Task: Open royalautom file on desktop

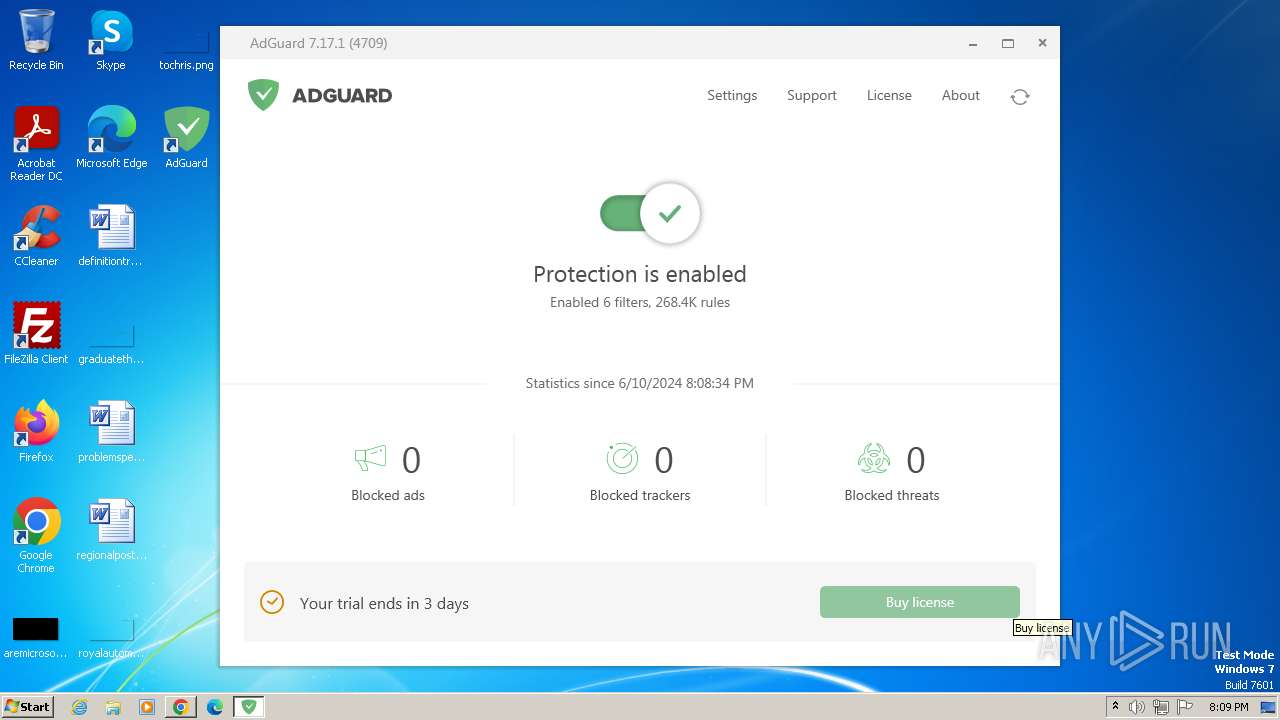Action: coord(111,636)
